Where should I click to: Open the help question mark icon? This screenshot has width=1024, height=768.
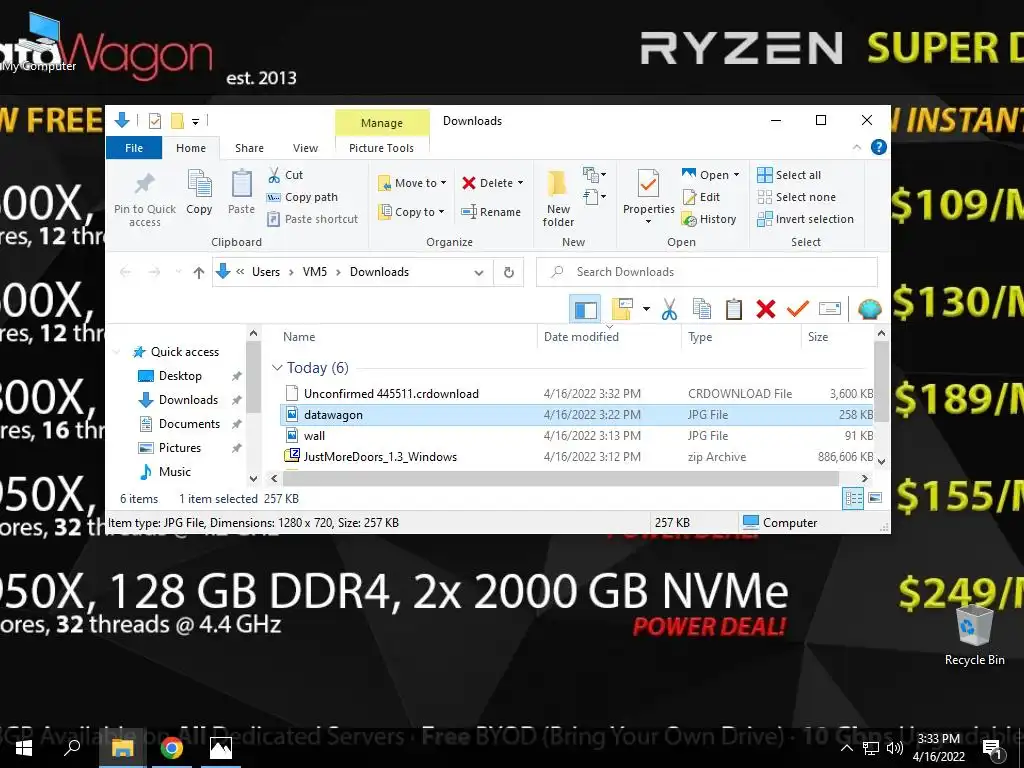(x=879, y=147)
